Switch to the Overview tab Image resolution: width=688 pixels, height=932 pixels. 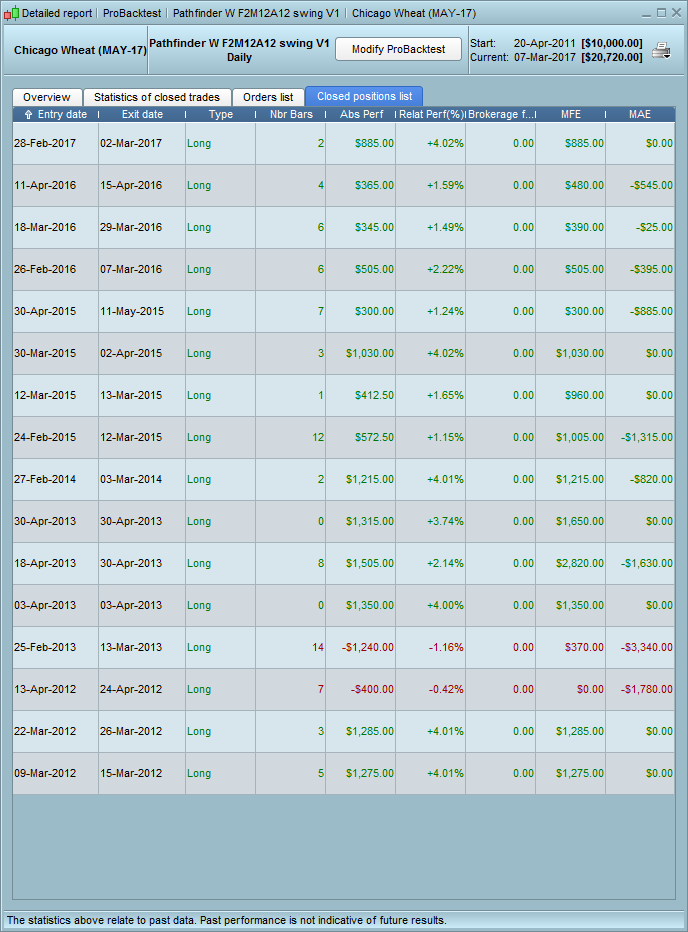[47, 97]
